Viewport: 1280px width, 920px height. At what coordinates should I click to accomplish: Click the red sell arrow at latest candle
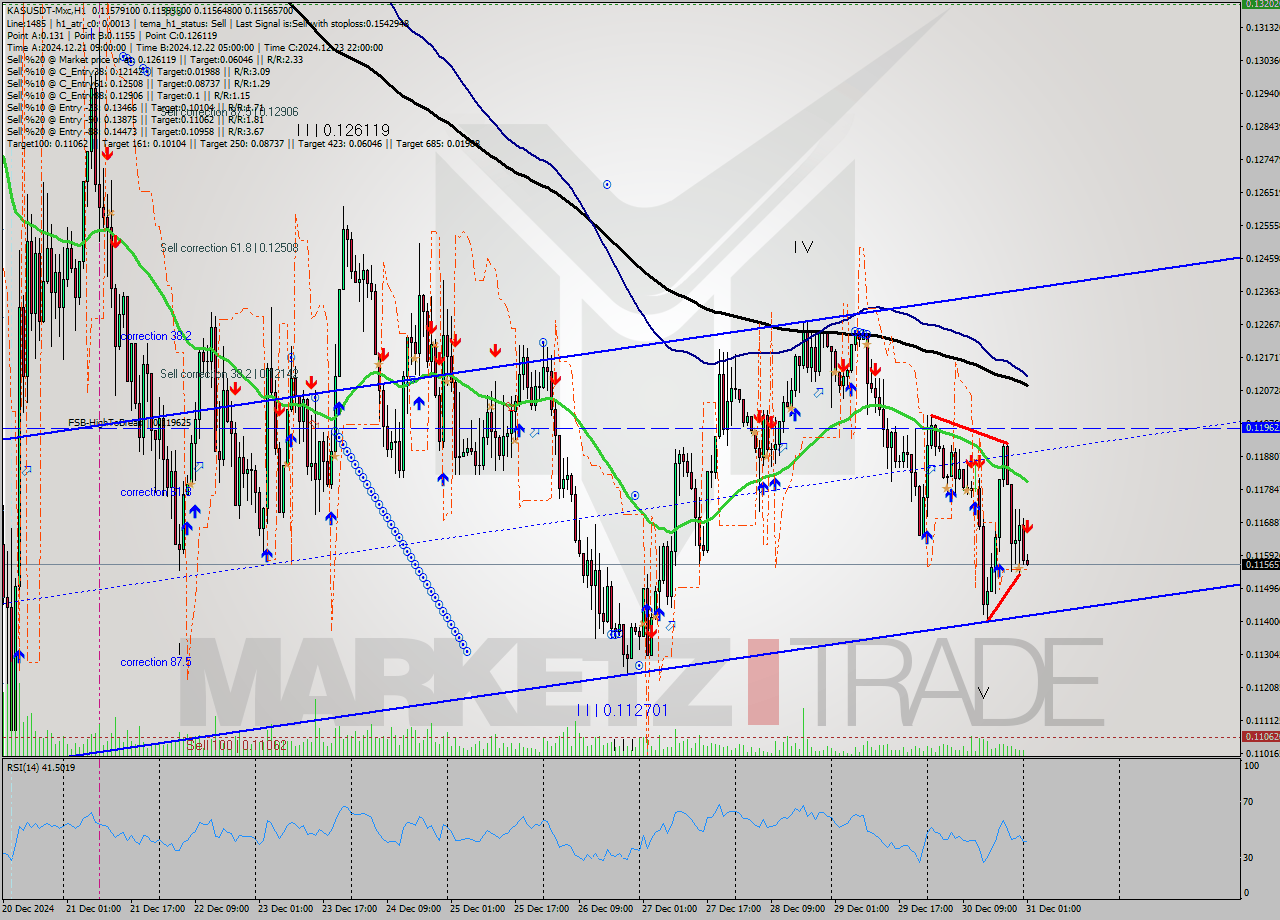(x=1027, y=526)
